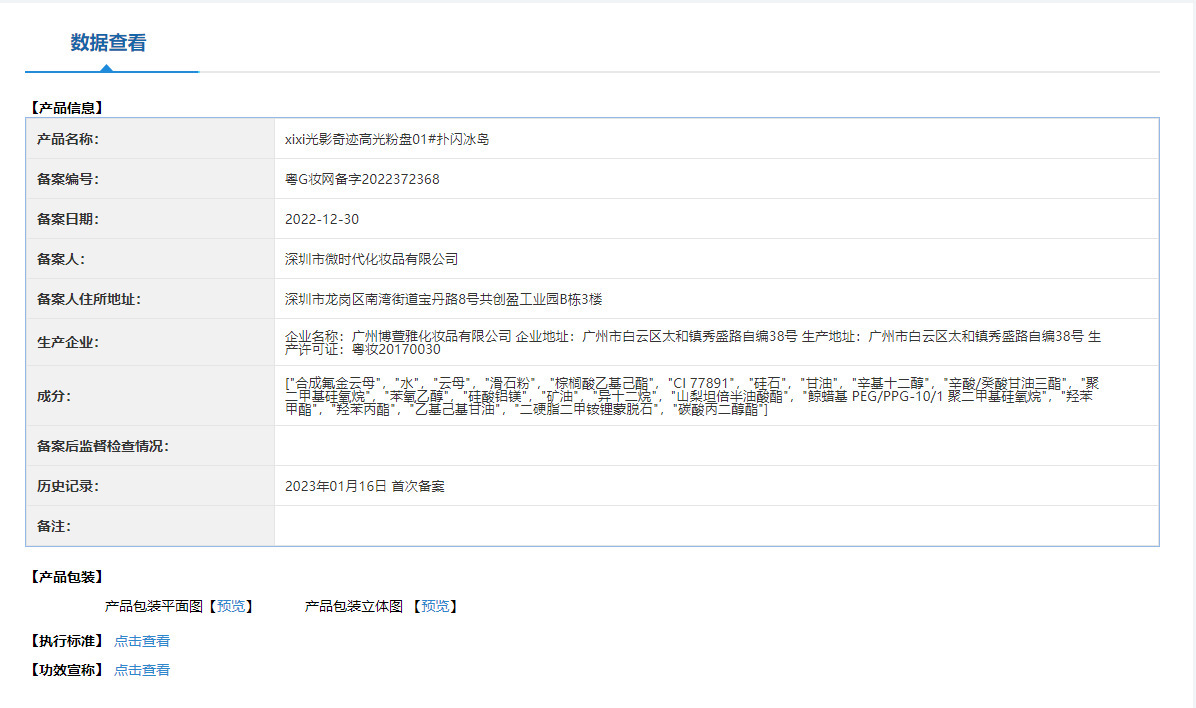Click the 备案编号 label cell
This screenshot has height=708, width=1196.
pyautogui.click(x=150, y=179)
